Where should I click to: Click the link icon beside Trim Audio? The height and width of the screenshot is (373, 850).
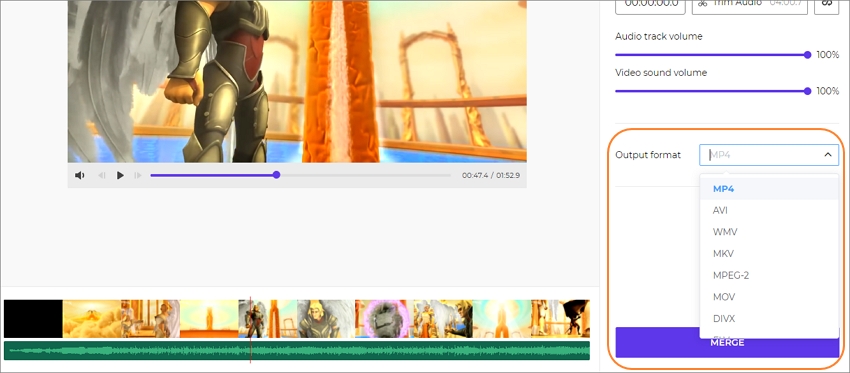click(827, 3)
